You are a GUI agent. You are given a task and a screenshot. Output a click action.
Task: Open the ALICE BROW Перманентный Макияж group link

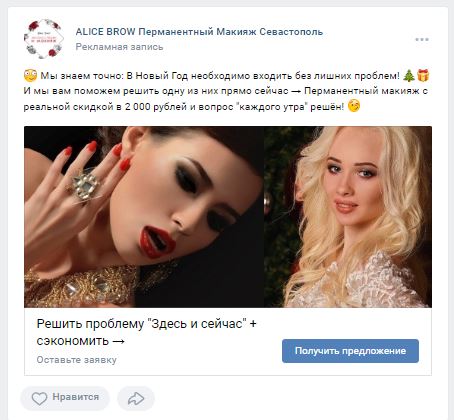point(199,32)
